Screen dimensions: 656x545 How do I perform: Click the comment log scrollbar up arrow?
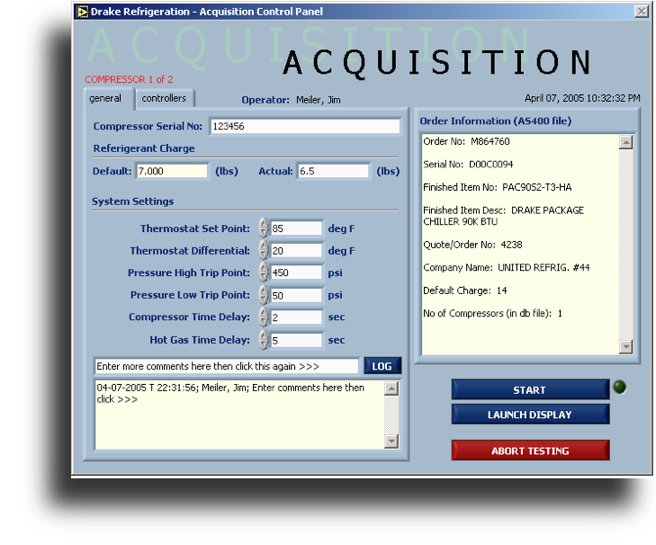click(x=391, y=388)
